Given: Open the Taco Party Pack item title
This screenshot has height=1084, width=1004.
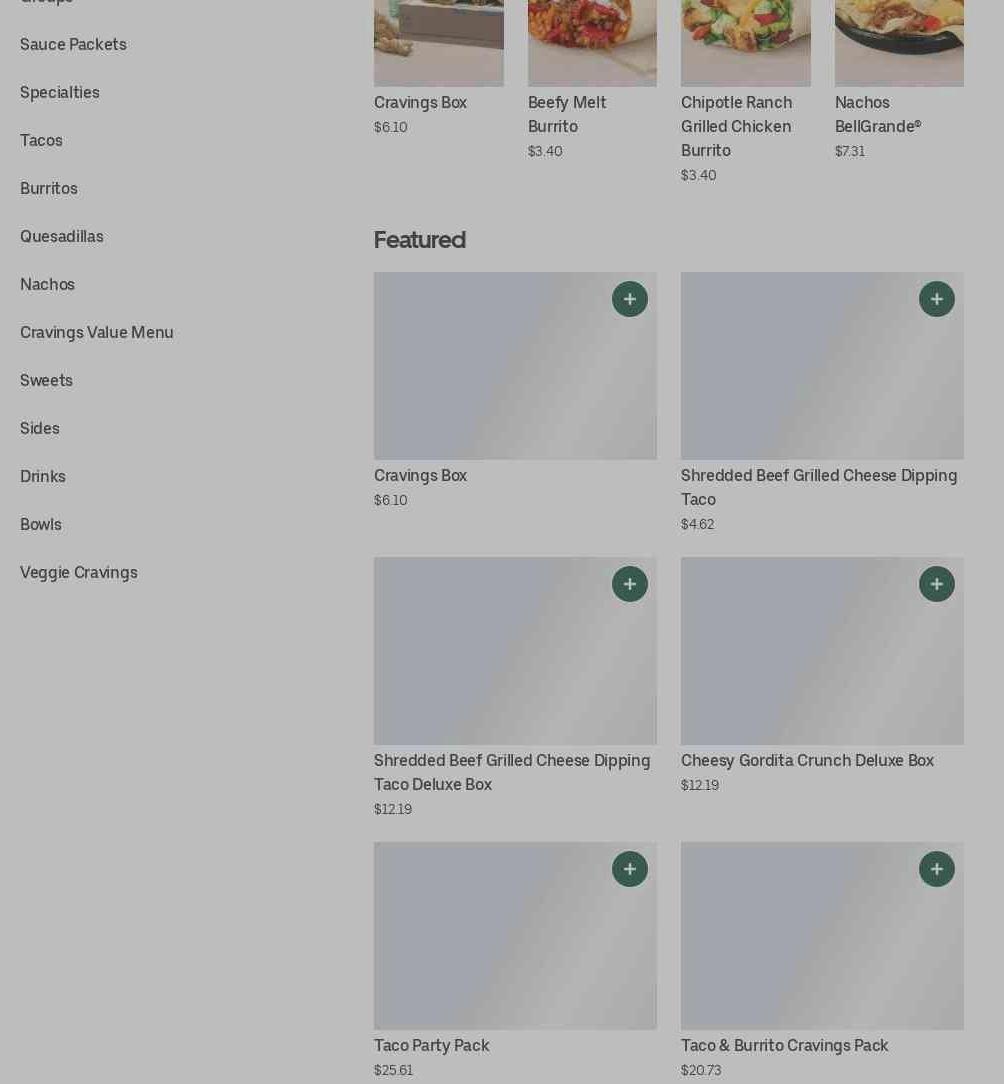Looking at the screenshot, I should tap(431, 1045).
